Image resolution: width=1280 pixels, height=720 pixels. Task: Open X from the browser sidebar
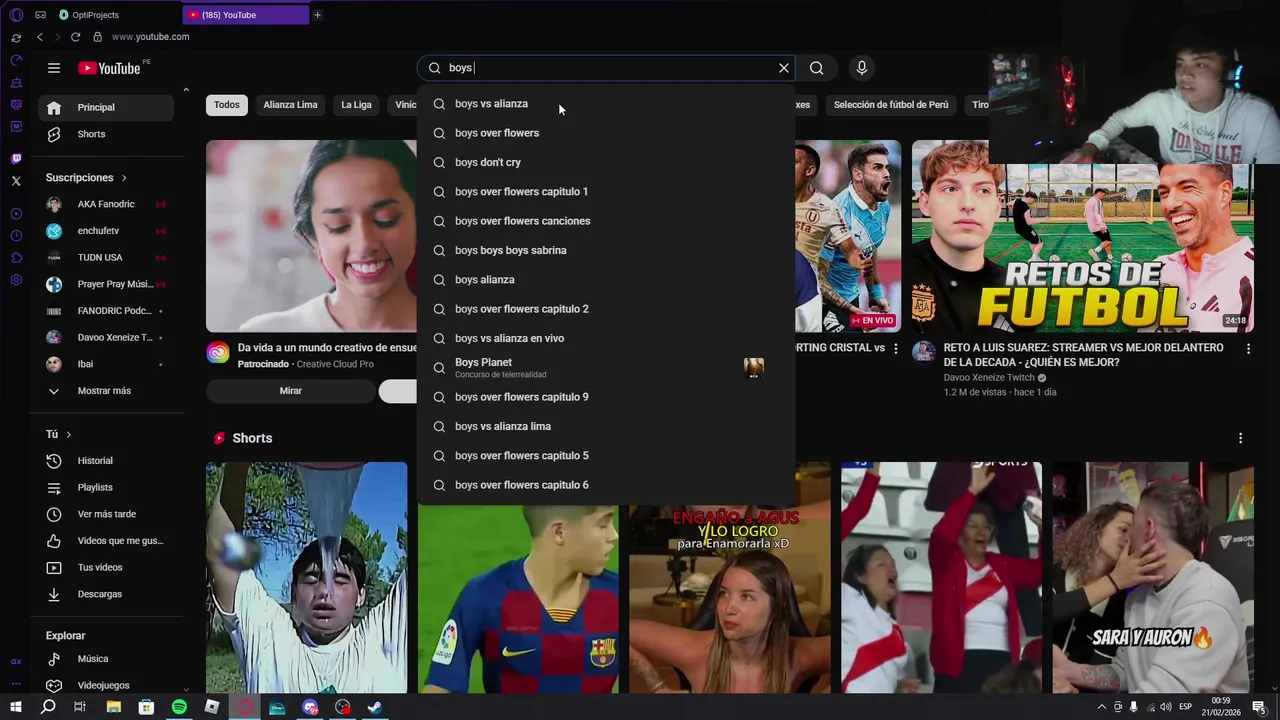coord(16,181)
